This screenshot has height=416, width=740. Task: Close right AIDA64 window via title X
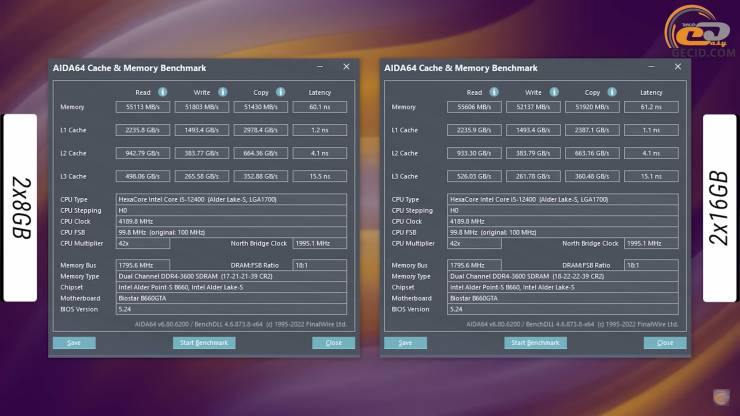[678, 67]
